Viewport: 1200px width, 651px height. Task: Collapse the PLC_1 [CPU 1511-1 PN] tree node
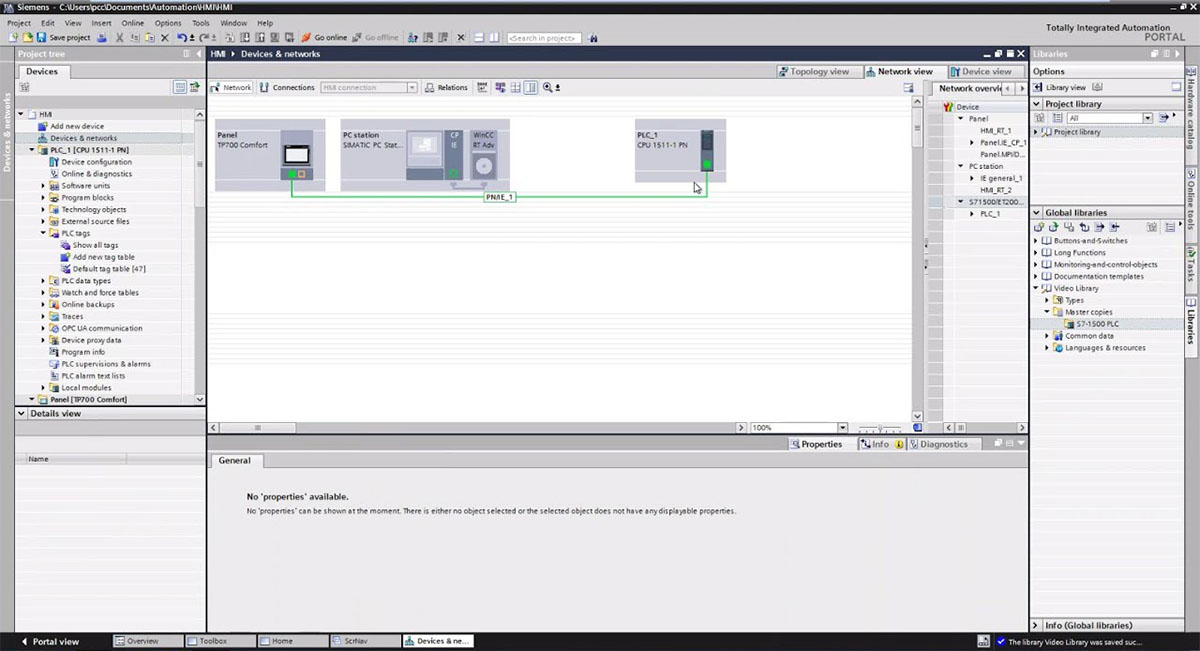click(x=32, y=150)
